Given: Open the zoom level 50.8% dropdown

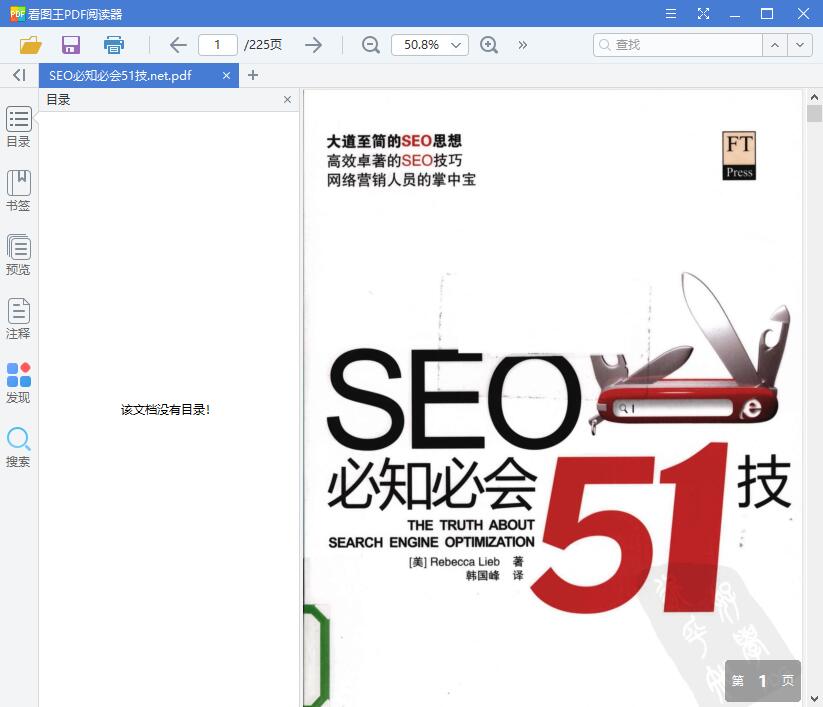Looking at the screenshot, I should [429, 45].
